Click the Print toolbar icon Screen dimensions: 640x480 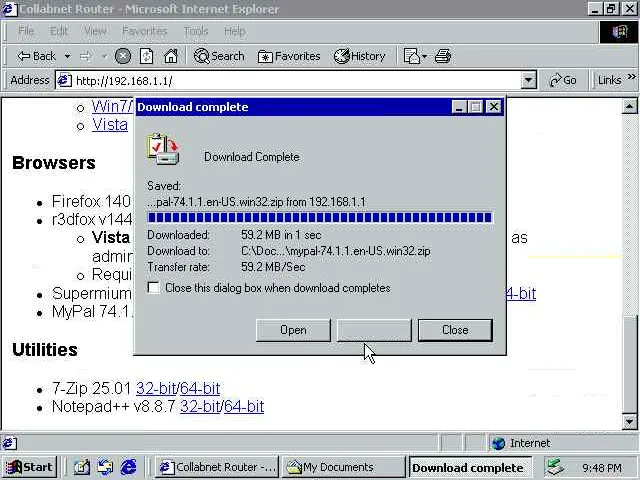pos(443,56)
